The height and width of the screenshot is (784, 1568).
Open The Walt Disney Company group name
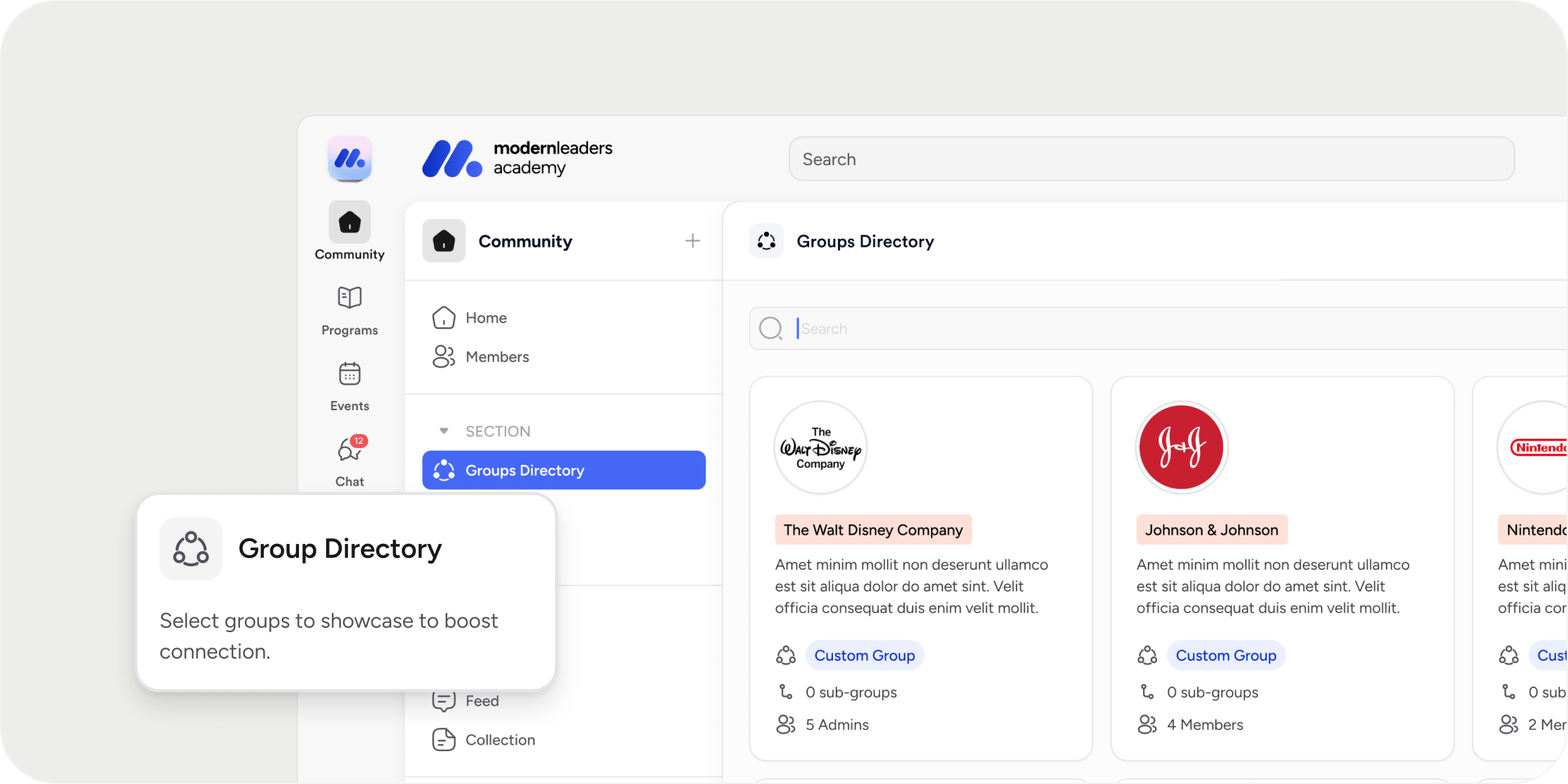pos(873,530)
